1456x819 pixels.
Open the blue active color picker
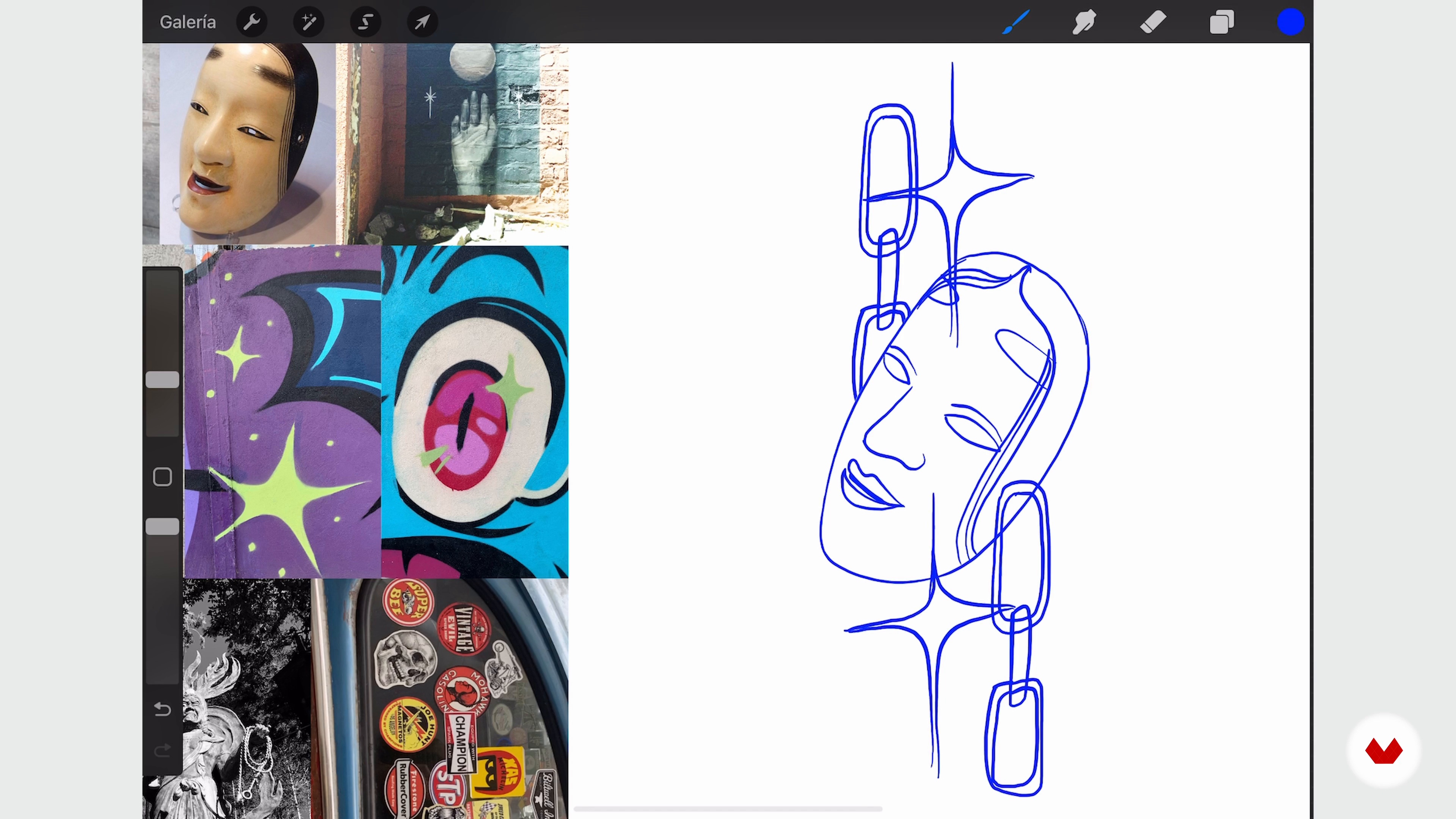click(x=1290, y=22)
